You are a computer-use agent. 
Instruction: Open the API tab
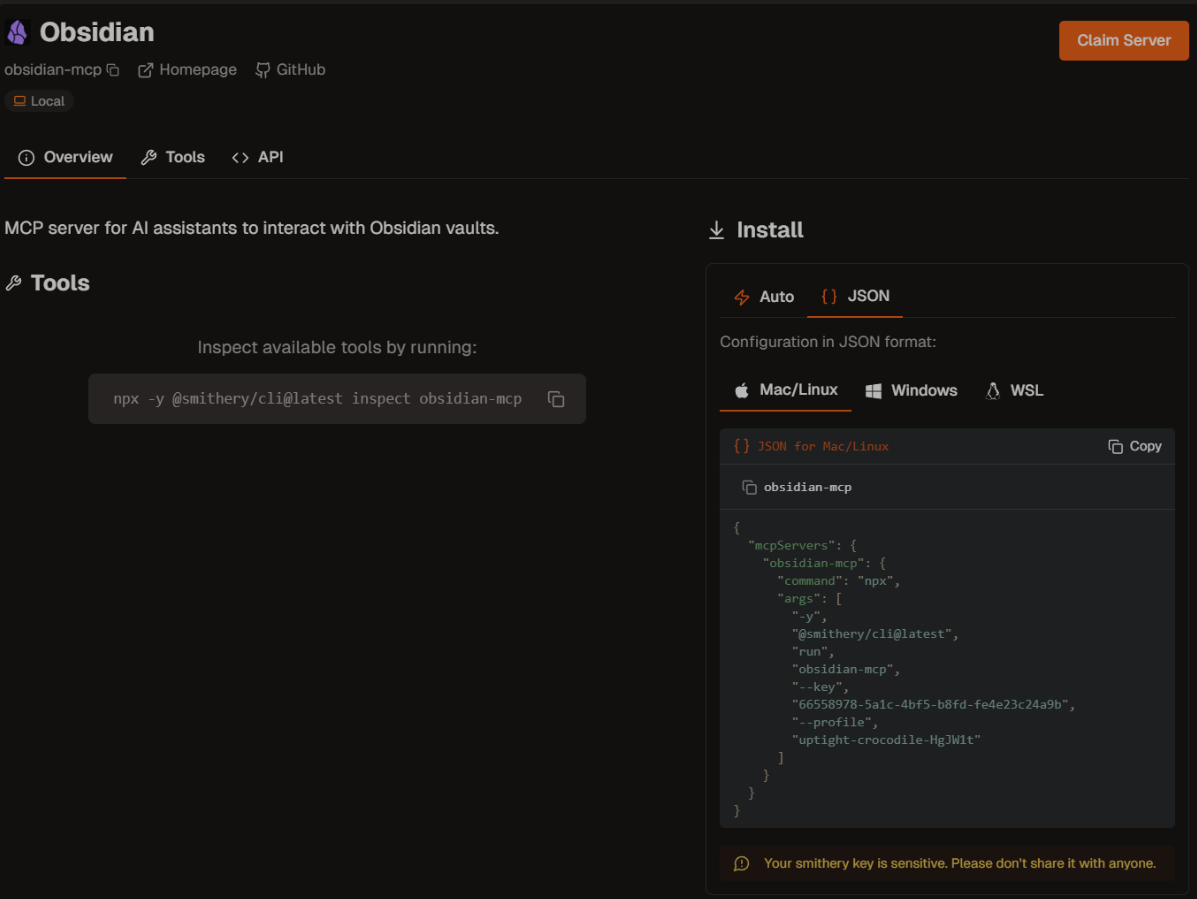pos(258,157)
